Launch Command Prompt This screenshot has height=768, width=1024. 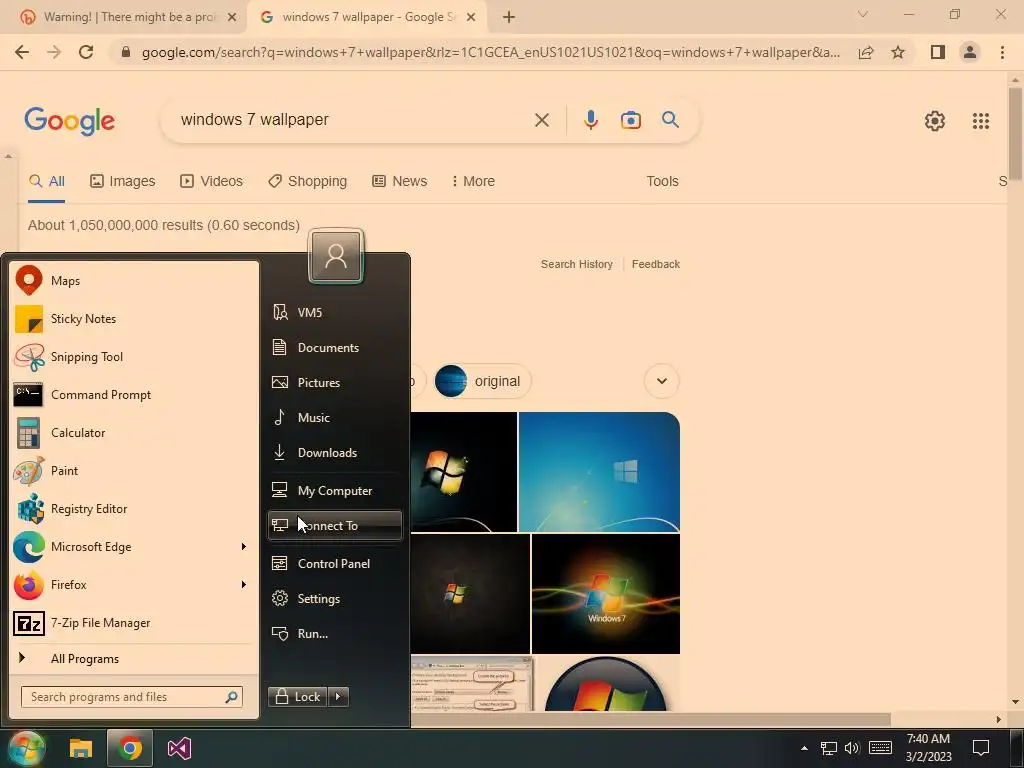click(134, 394)
